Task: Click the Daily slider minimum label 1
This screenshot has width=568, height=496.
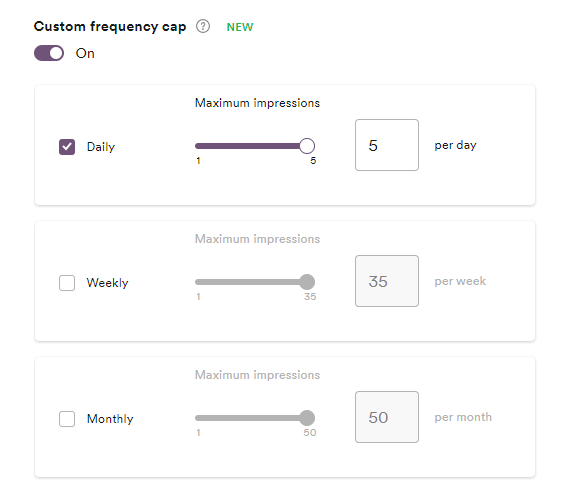Action: click(x=199, y=161)
